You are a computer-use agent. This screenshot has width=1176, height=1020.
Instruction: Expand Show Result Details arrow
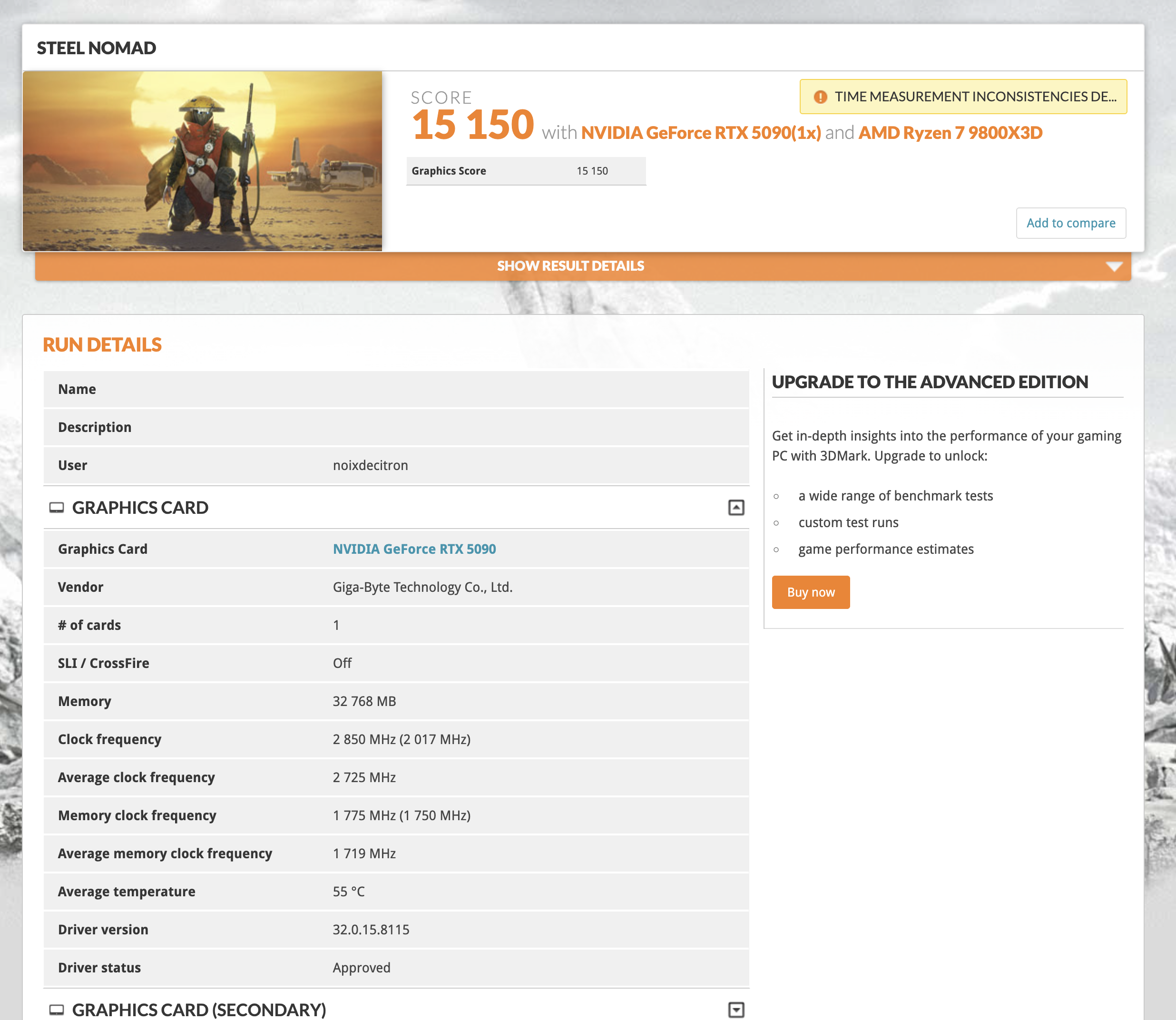click(1114, 266)
